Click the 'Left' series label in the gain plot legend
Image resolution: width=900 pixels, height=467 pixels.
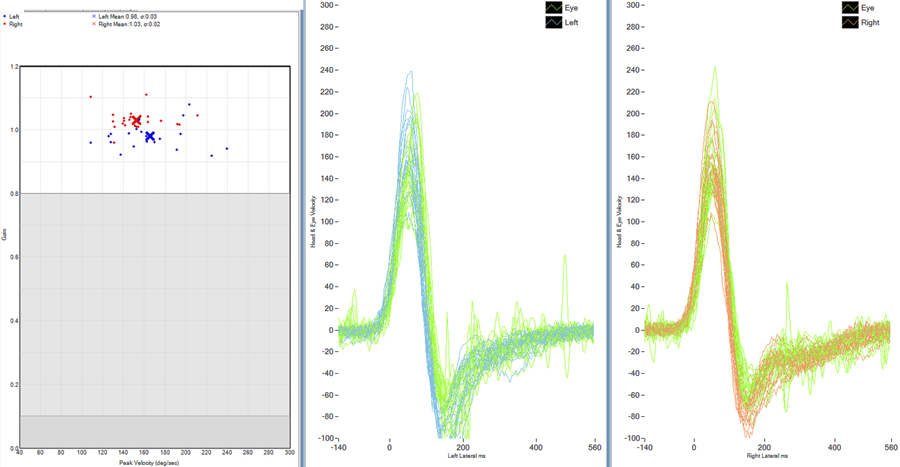[x=14, y=17]
